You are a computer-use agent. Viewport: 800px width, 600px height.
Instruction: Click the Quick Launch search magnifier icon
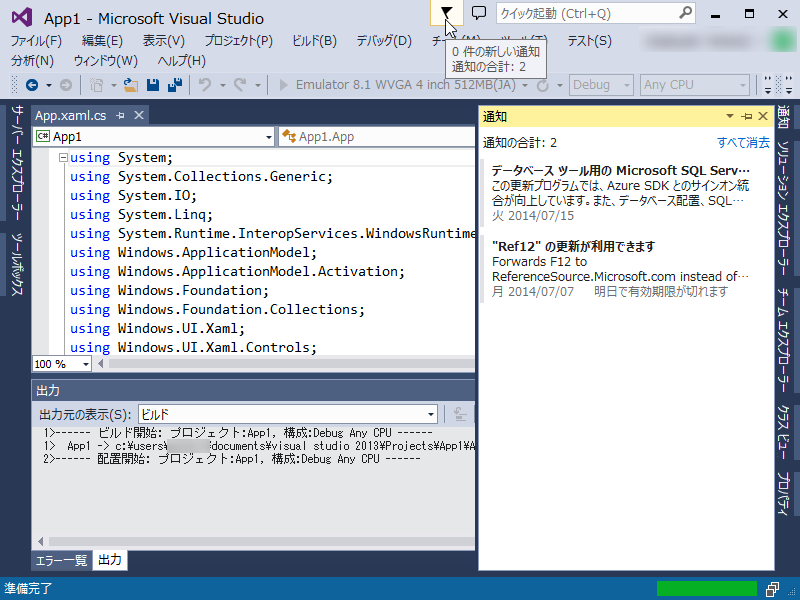tap(686, 13)
